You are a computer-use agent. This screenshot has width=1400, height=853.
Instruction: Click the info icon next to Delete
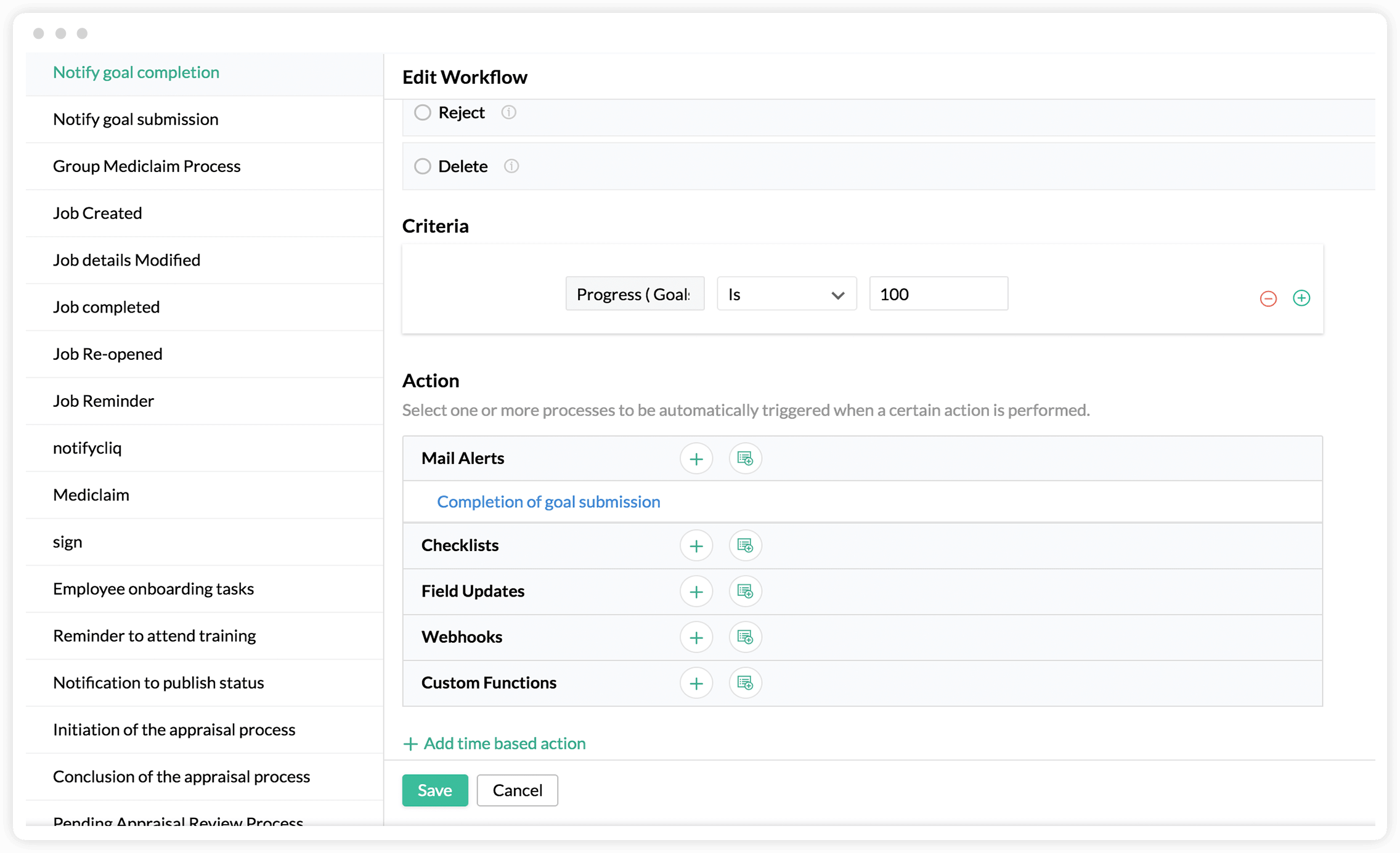coord(511,166)
